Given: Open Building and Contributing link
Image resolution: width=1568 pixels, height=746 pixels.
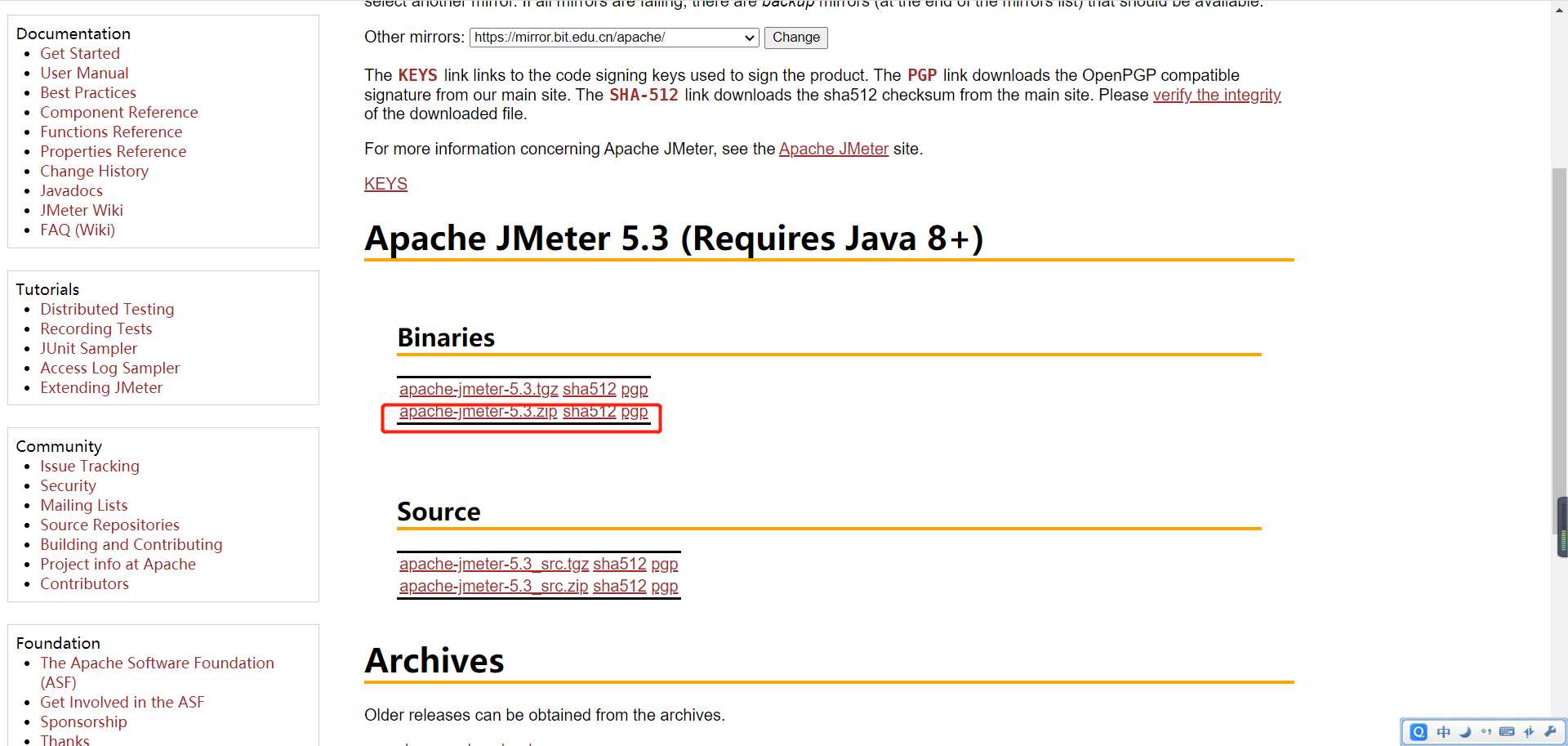Looking at the screenshot, I should [131, 544].
